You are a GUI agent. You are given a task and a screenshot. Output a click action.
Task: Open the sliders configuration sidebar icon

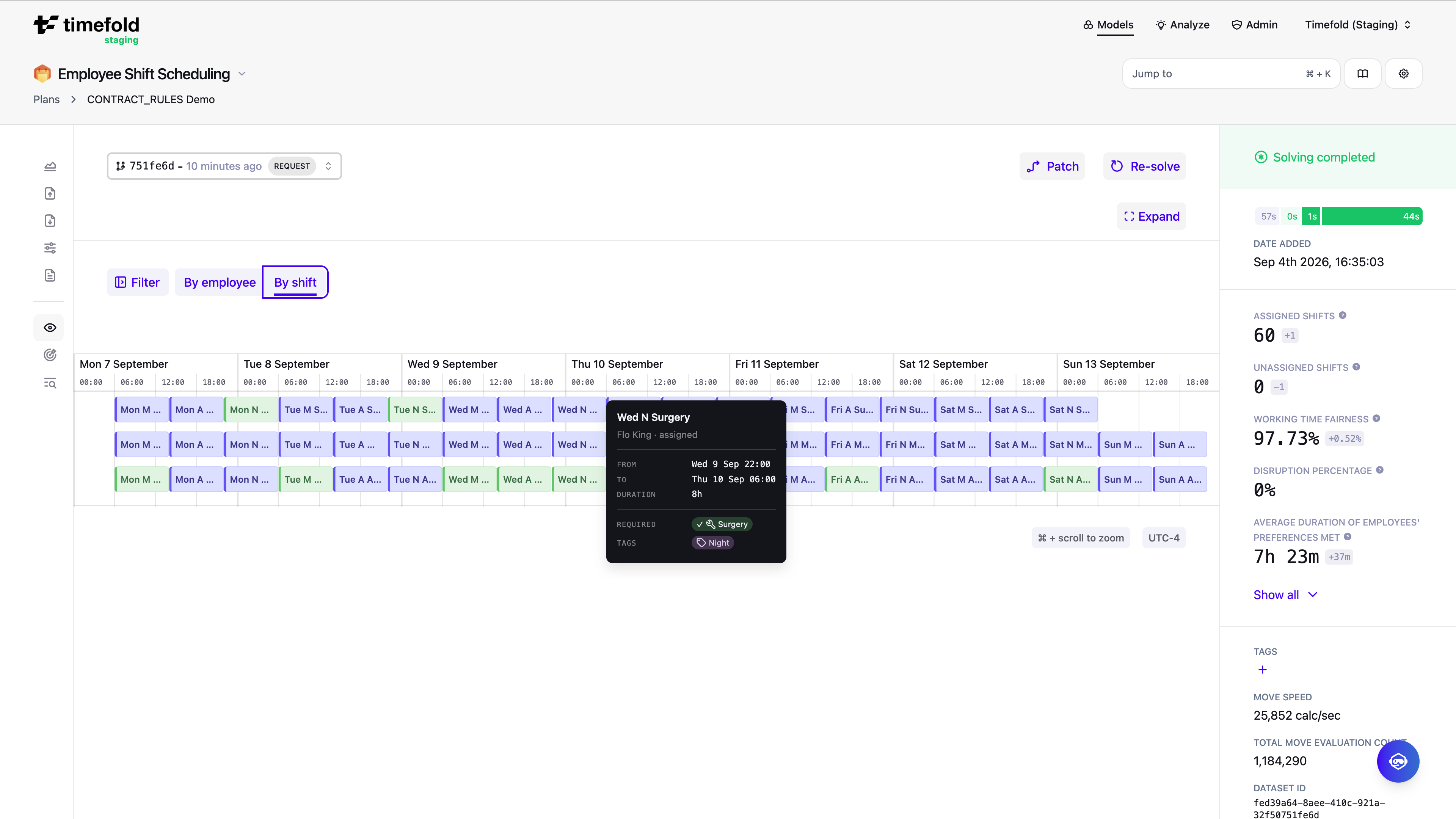click(x=50, y=248)
